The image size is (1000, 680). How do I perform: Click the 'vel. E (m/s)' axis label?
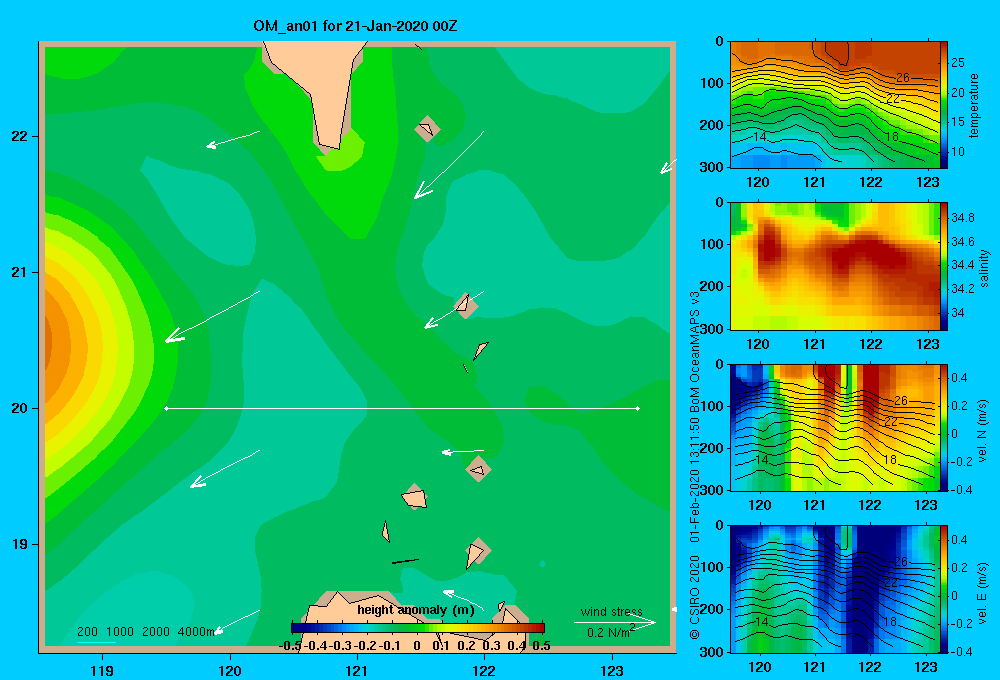point(983,592)
